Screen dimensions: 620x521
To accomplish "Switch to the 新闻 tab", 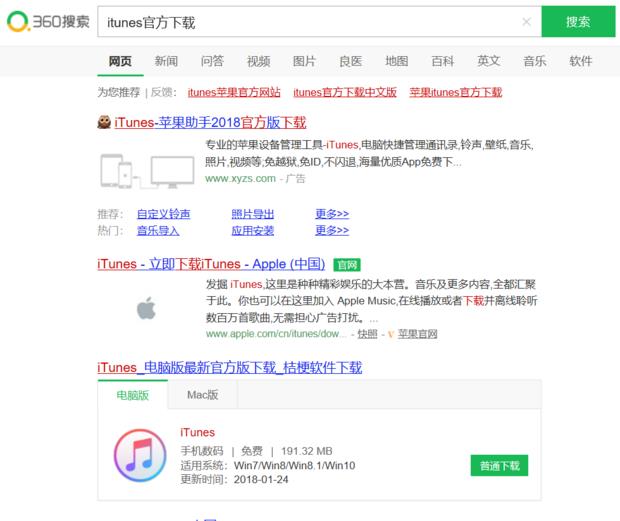I will pos(166,61).
